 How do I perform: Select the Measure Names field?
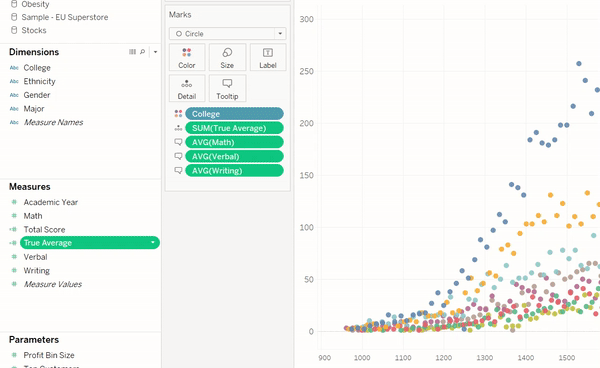click(53, 122)
